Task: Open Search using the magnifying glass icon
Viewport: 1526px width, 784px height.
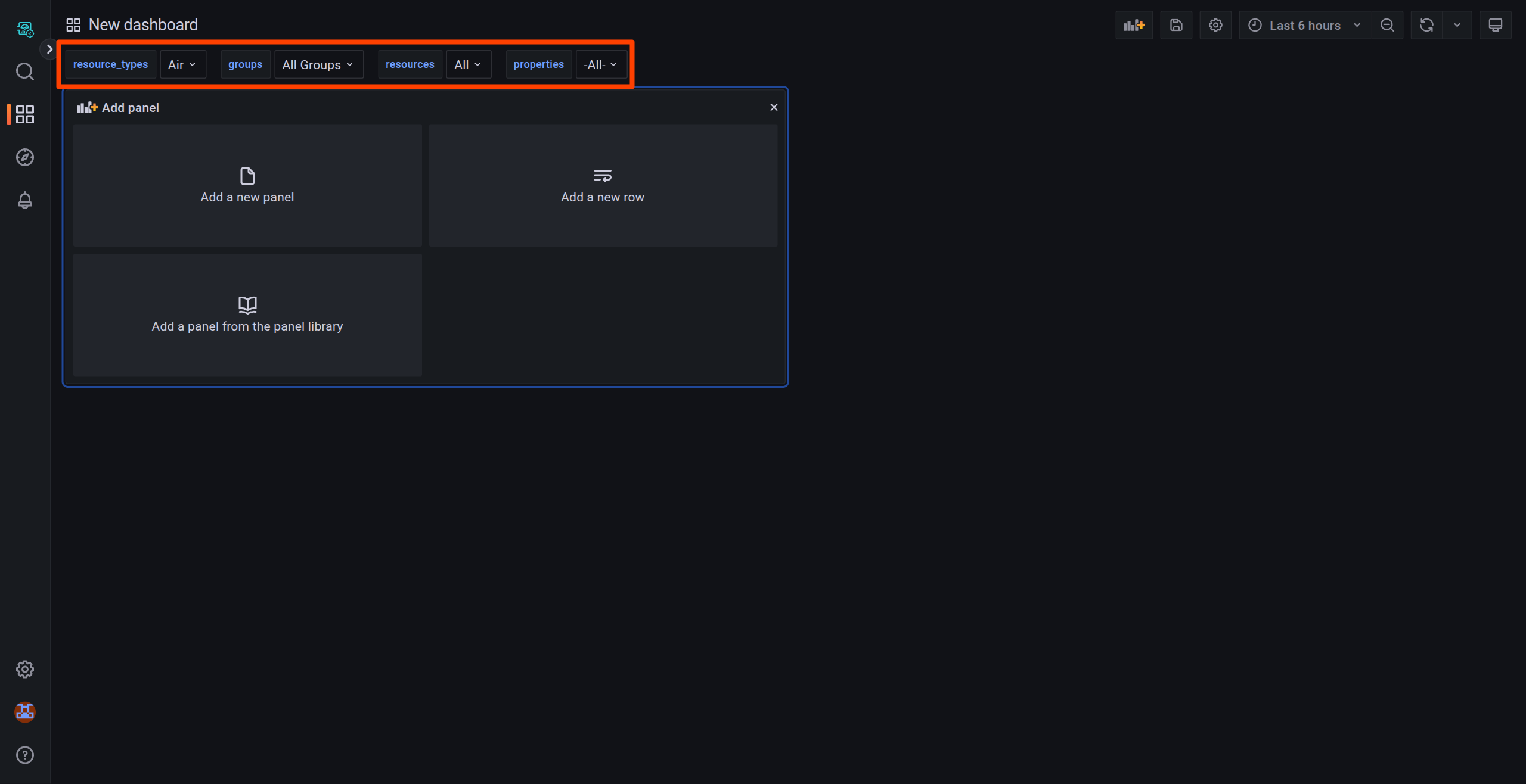Action: [25, 71]
